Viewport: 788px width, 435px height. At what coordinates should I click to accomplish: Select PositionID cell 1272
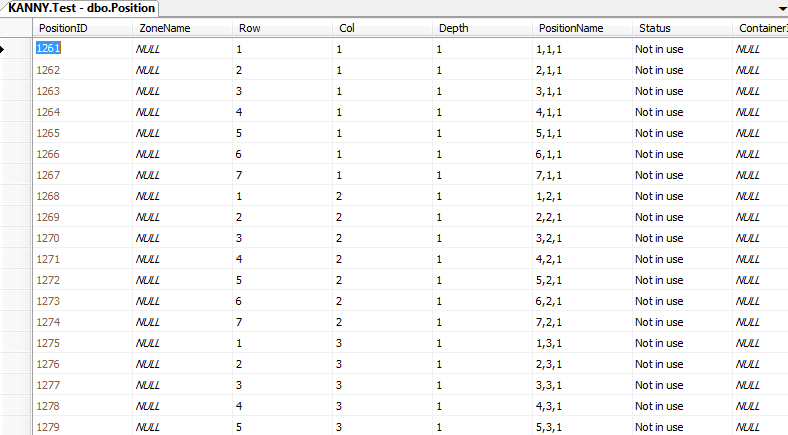[82, 280]
